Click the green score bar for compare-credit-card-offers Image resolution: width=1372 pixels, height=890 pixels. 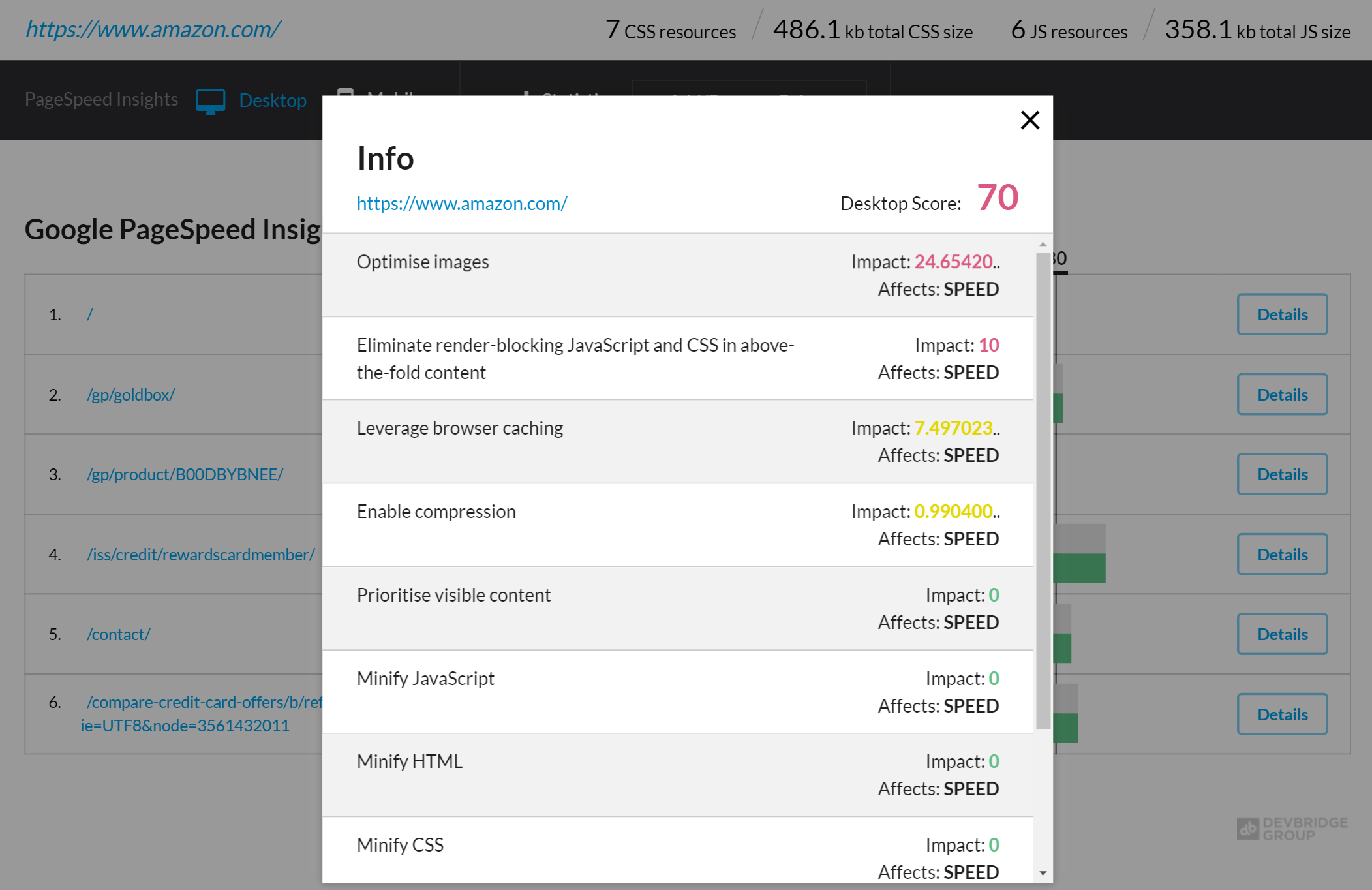1065,728
